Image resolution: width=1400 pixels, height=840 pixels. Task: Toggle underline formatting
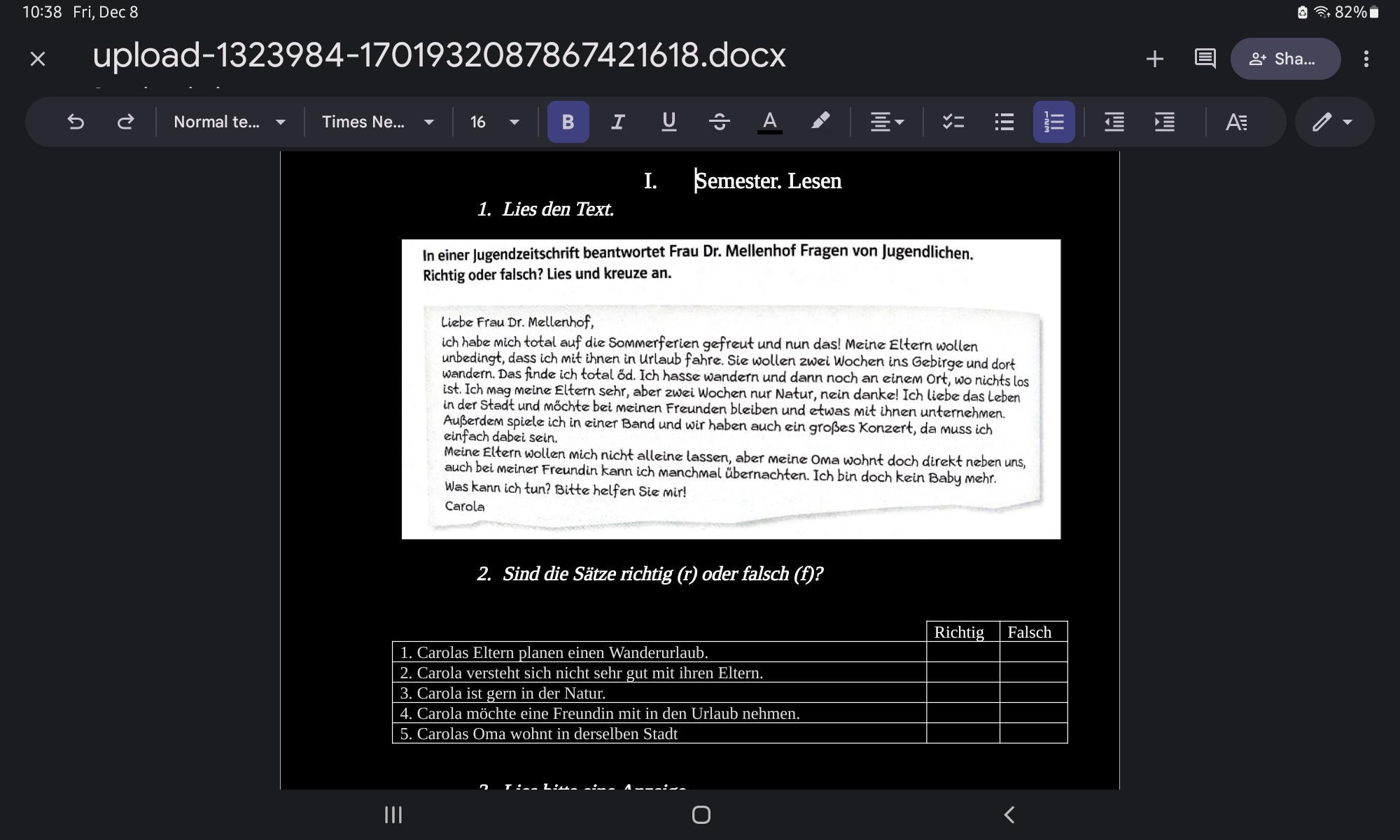(668, 122)
